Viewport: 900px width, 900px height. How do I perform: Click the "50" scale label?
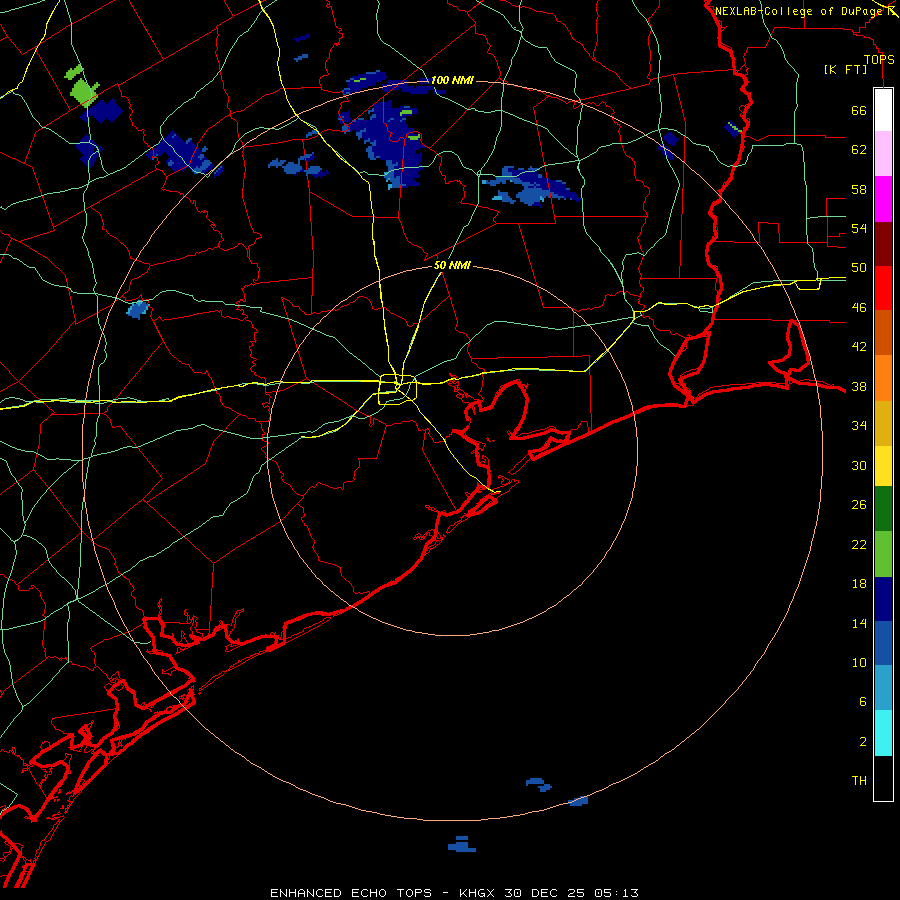(x=859, y=268)
